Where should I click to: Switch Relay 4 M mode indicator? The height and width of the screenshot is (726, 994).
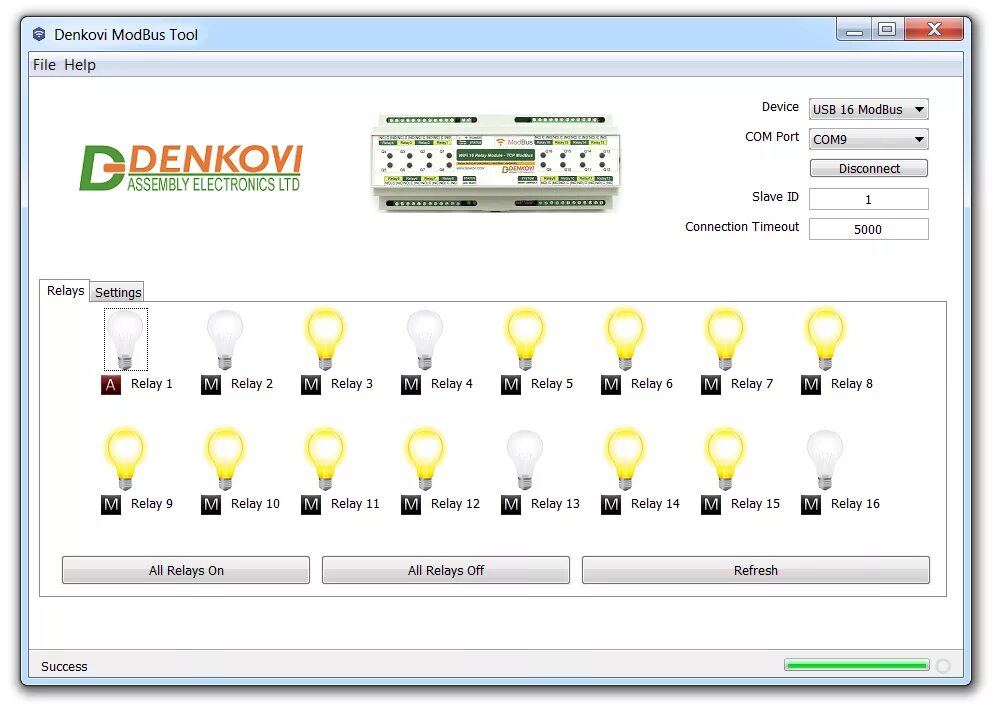[411, 385]
